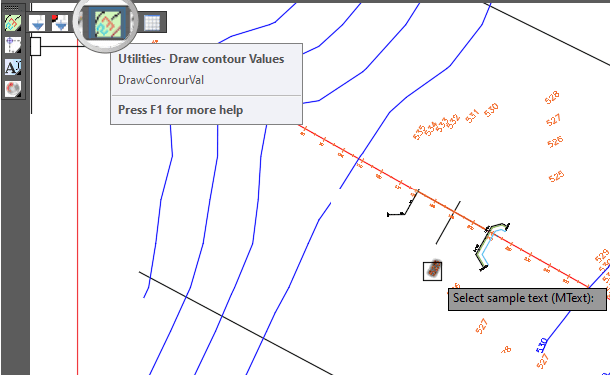Select the coordinate point tool in the vertical toolbar
The width and height of the screenshot is (610, 375).
(x=13, y=45)
